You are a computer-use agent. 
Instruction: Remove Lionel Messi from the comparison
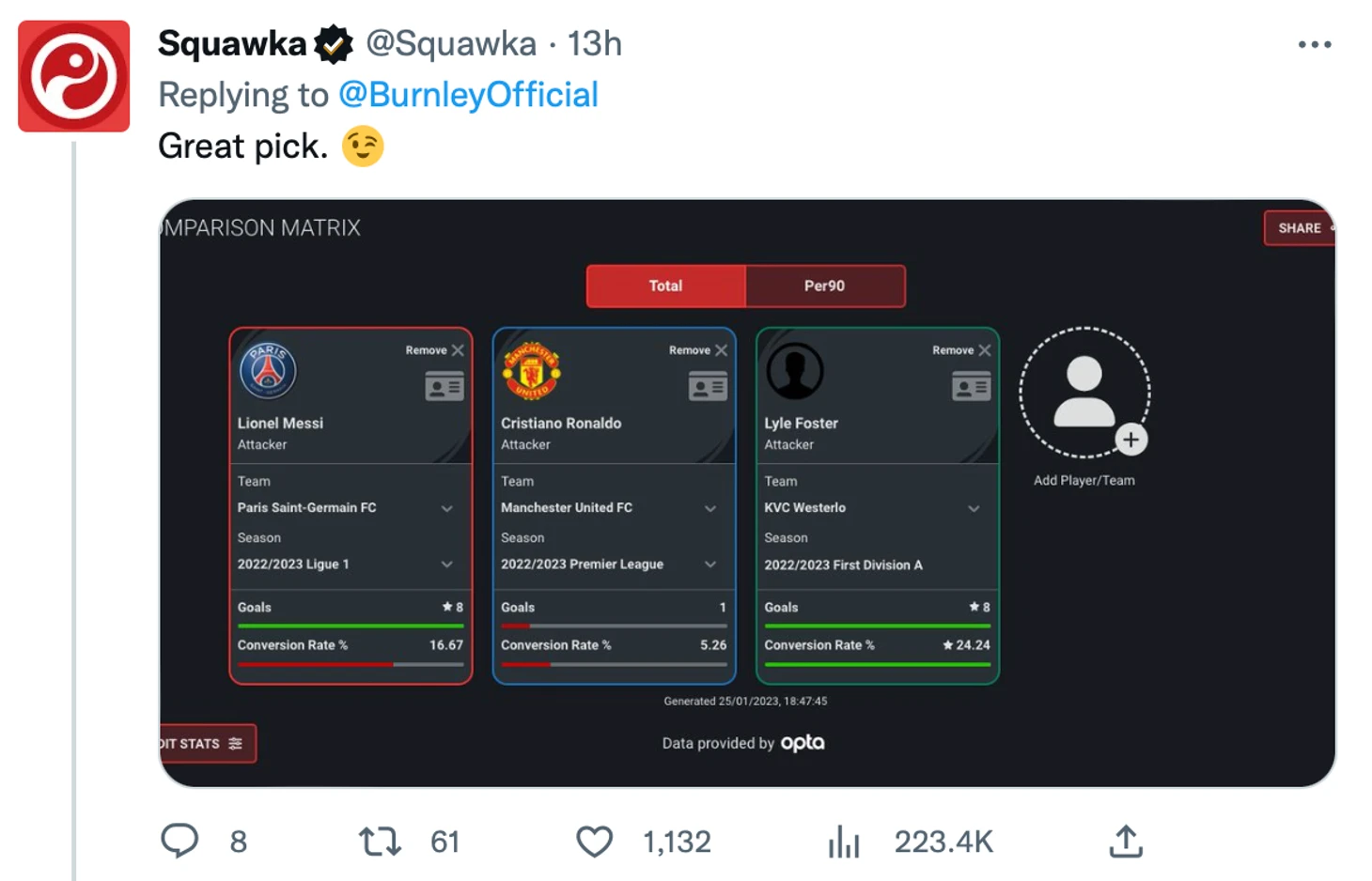click(x=435, y=350)
